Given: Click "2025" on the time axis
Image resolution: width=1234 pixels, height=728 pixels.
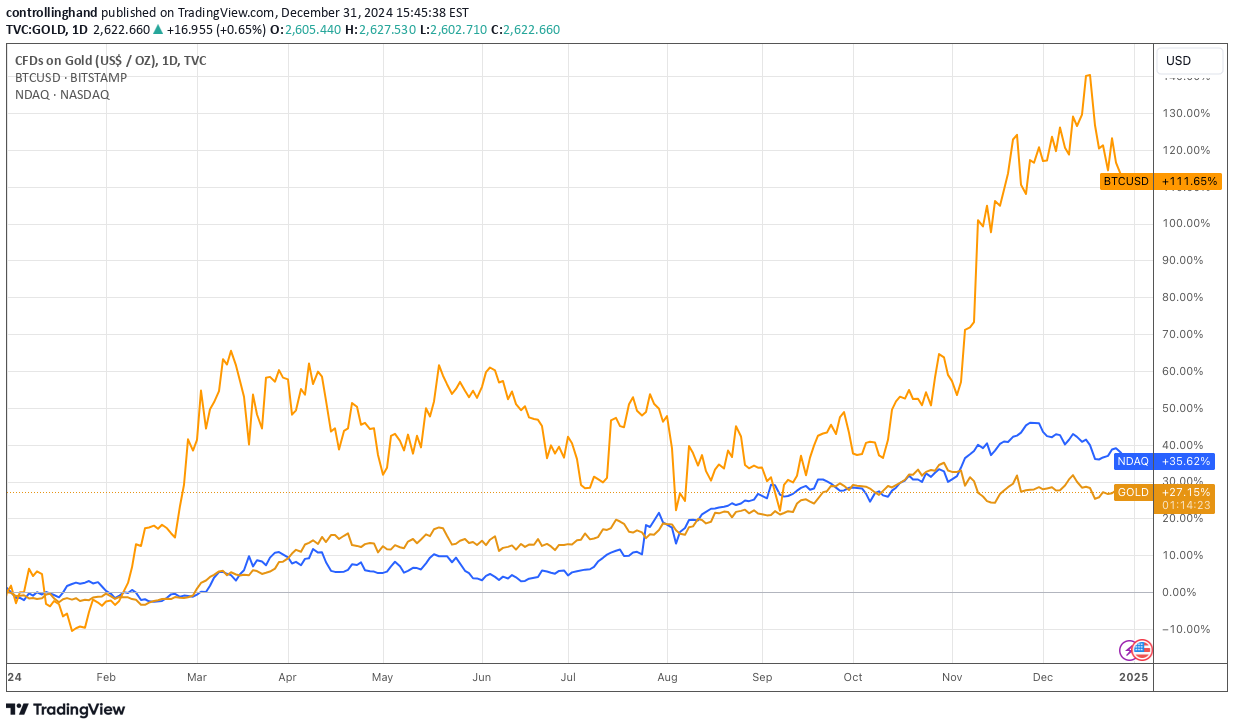Looking at the screenshot, I should (1133, 677).
